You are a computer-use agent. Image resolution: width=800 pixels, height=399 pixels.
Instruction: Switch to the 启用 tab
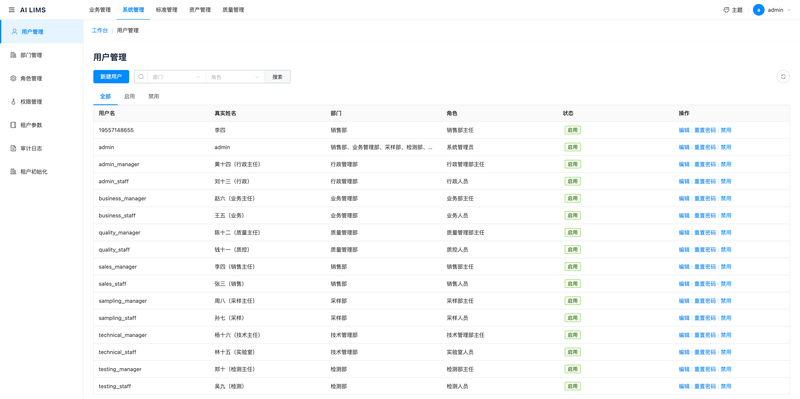(130, 96)
